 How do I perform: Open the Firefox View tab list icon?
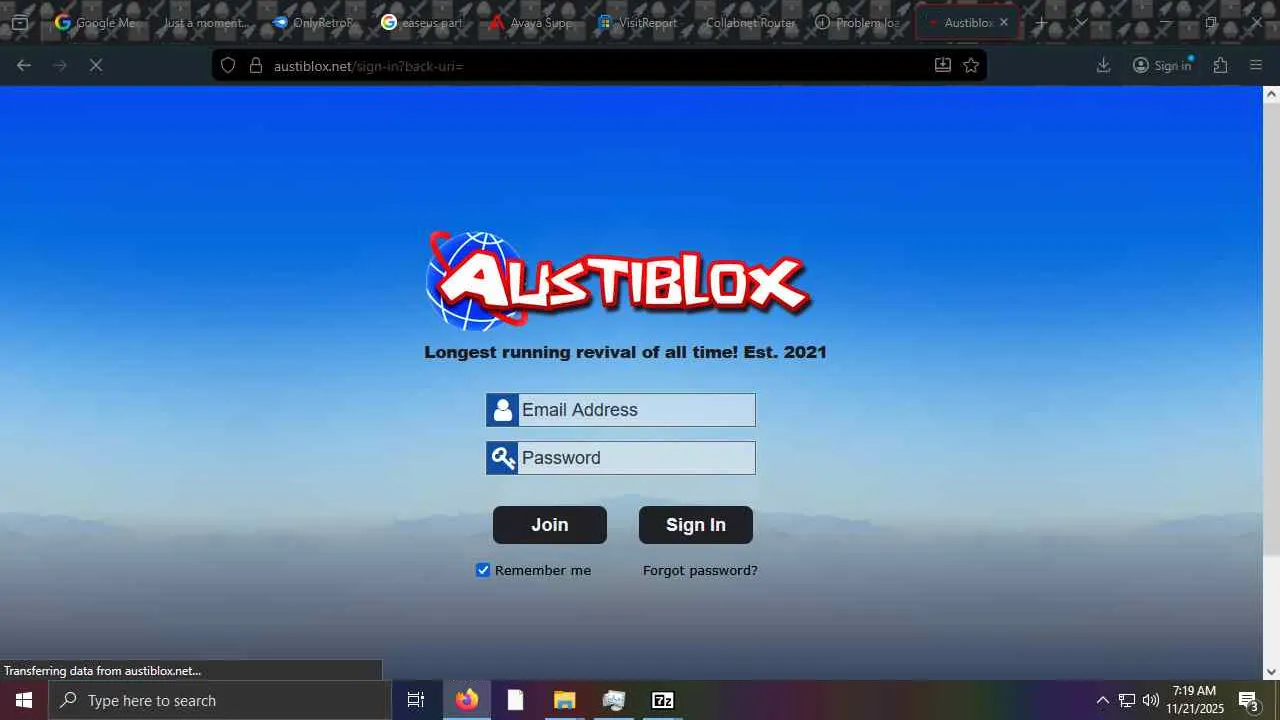coord(19,22)
